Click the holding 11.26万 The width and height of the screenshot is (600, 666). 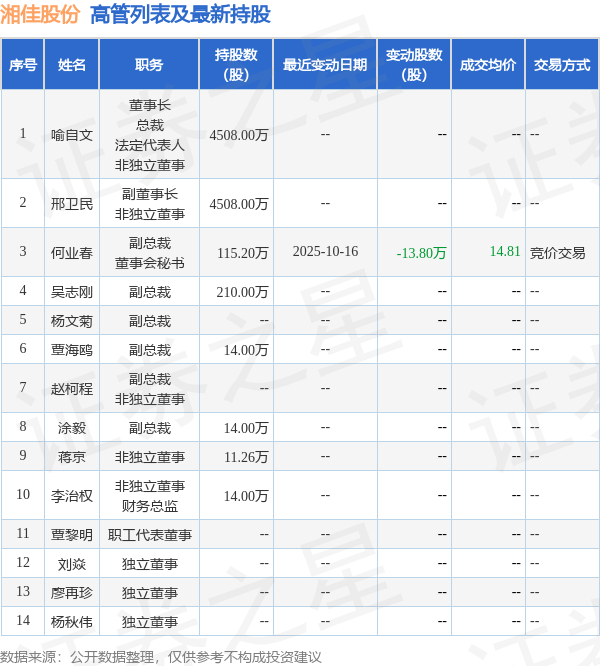(246, 457)
